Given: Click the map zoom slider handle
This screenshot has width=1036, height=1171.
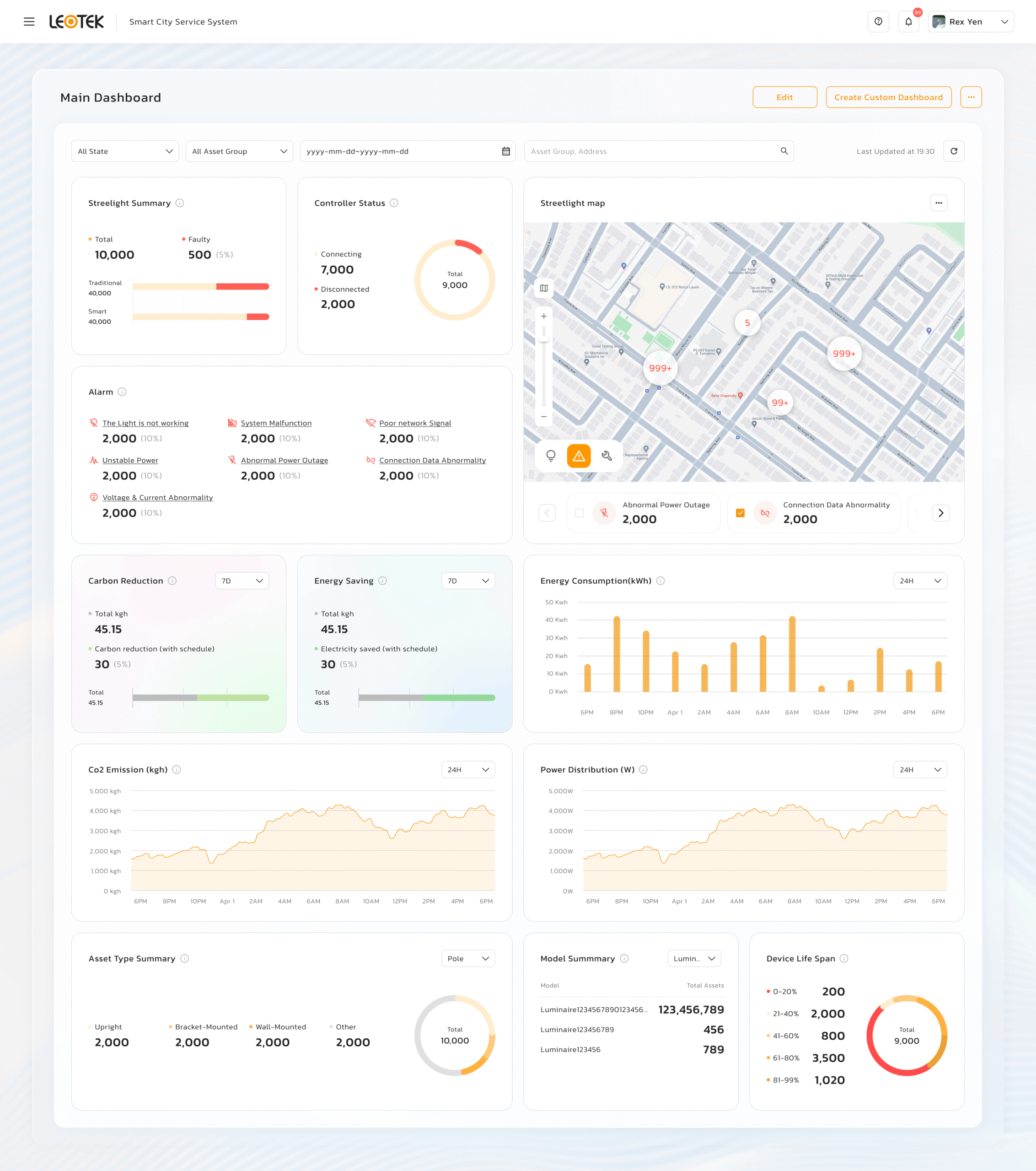Looking at the screenshot, I should pos(544,338).
